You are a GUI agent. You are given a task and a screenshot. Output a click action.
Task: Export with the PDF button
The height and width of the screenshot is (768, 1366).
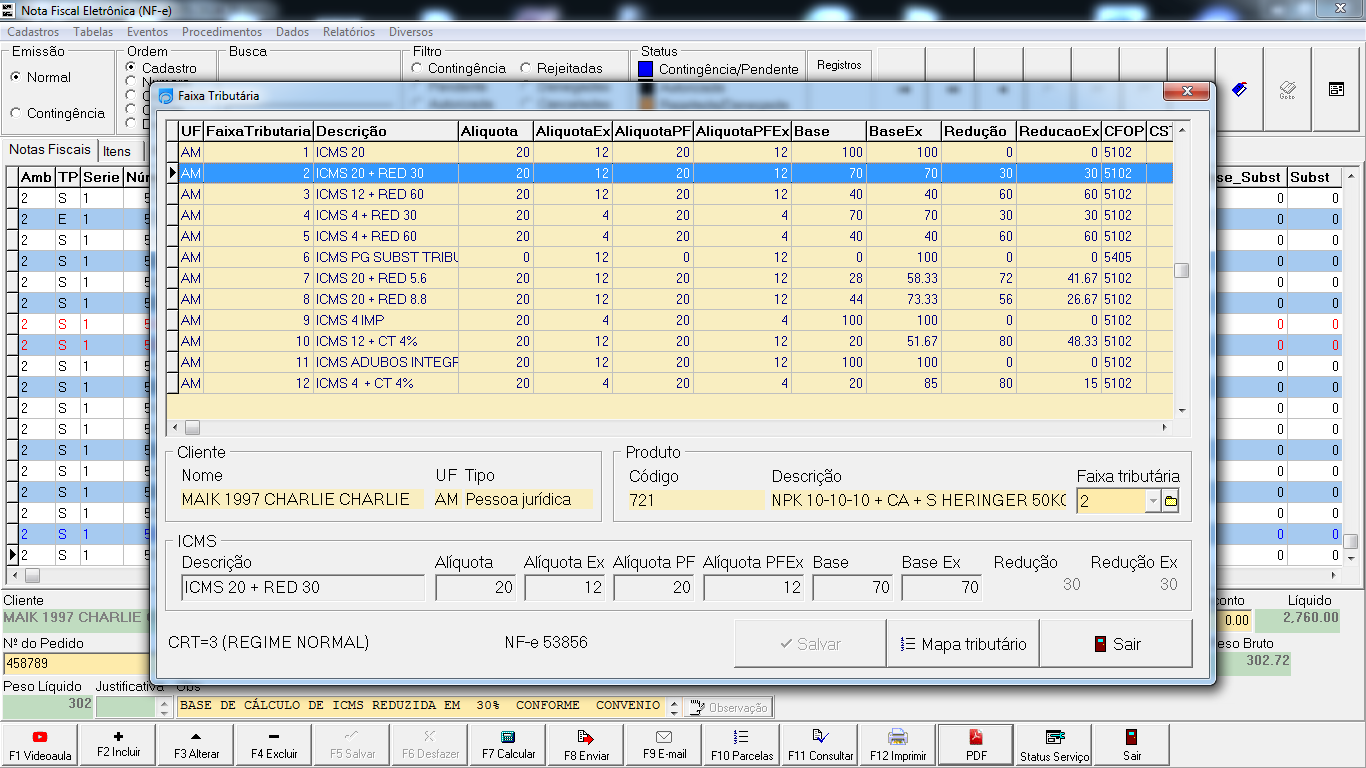click(x=976, y=745)
